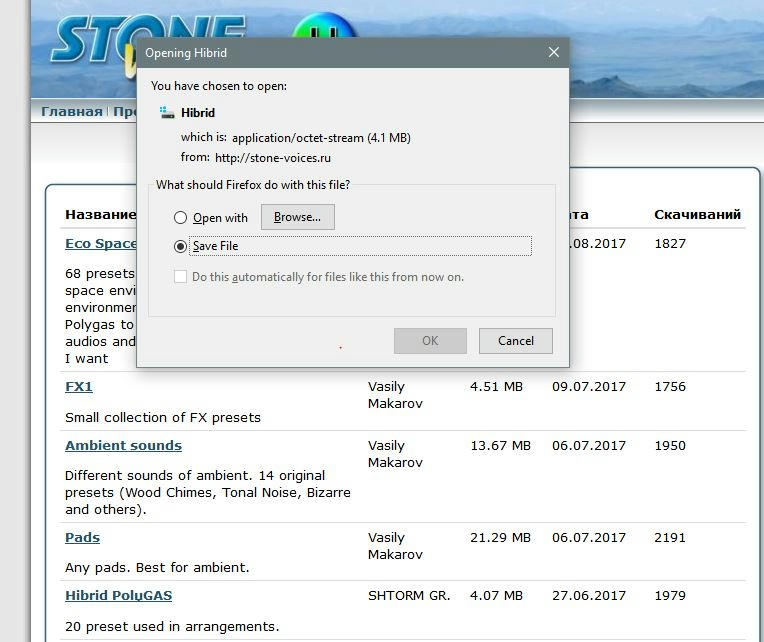Check Do this automatically for files checkbox
Screen dimensions: 764x642
[x=180, y=277]
